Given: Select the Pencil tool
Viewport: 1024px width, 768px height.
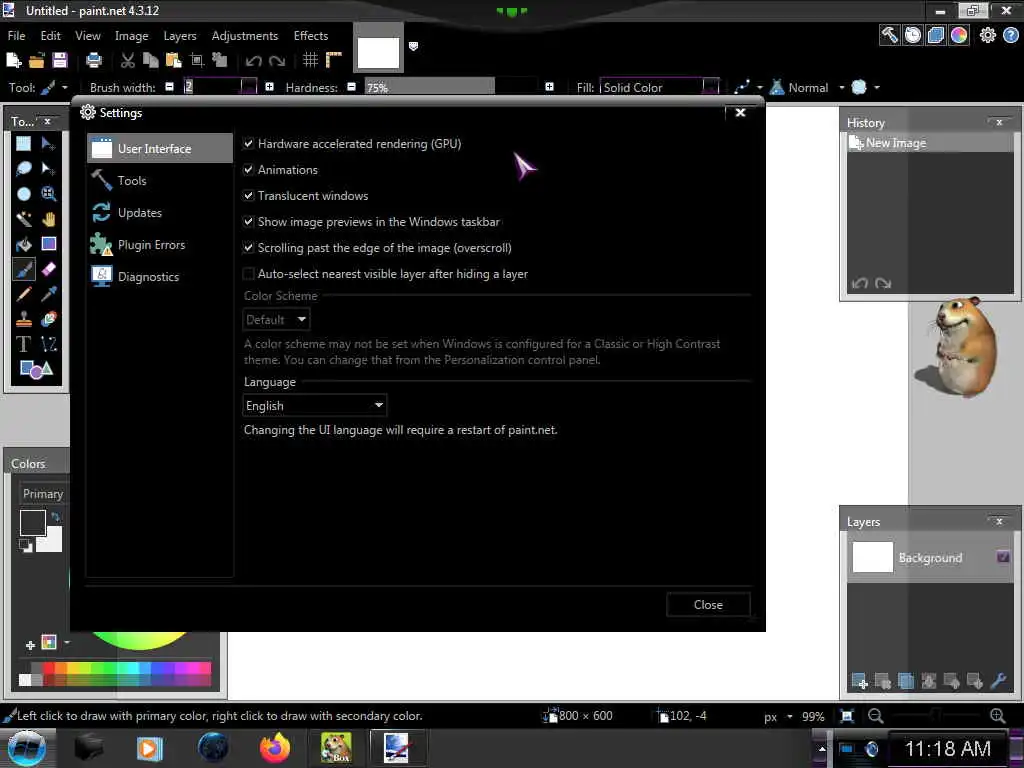Looking at the screenshot, I should [x=24, y=294].
